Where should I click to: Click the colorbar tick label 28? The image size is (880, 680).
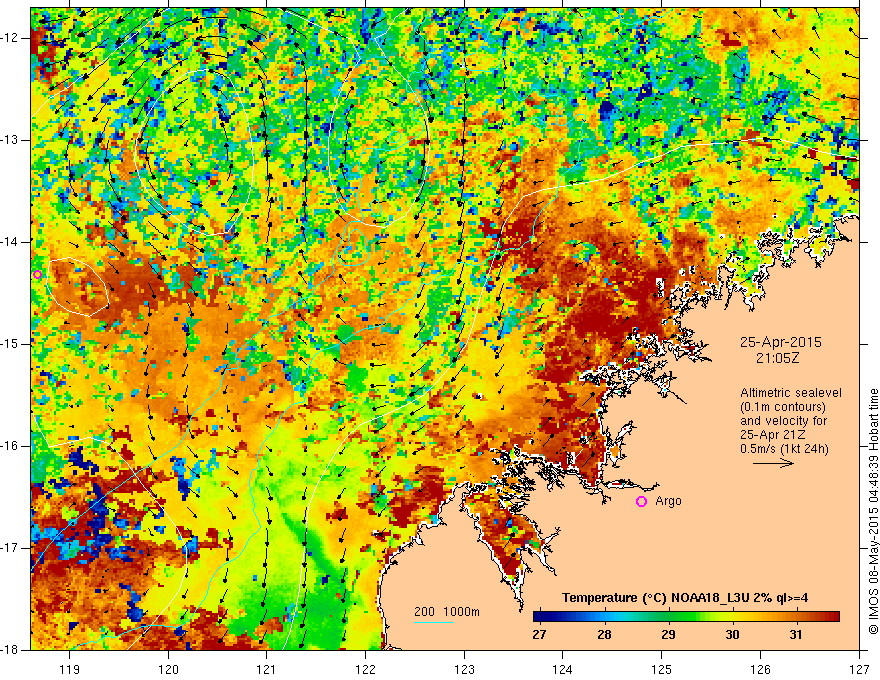tap(604, 635)
